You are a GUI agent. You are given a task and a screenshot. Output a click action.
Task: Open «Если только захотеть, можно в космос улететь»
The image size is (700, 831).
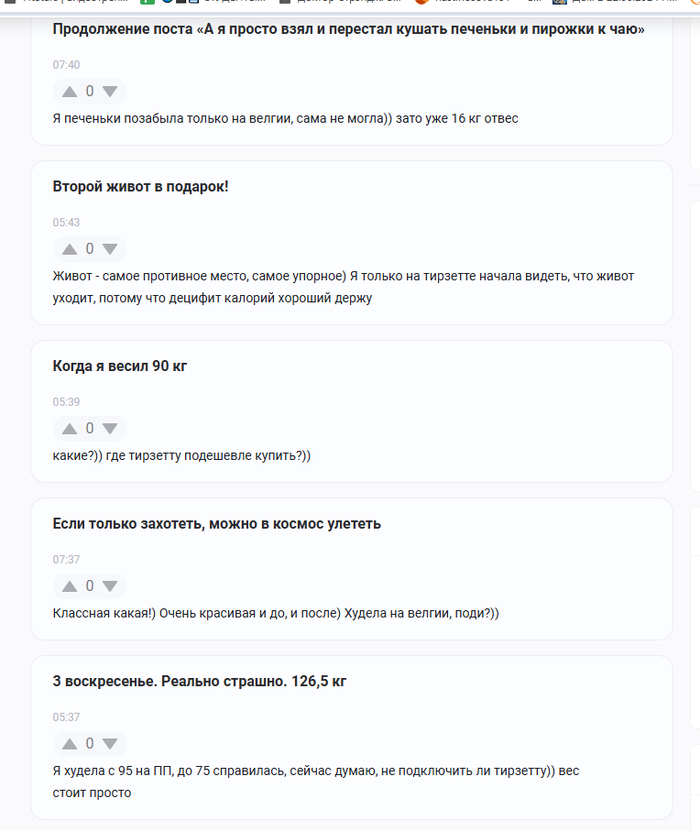[x=217, y=524]
